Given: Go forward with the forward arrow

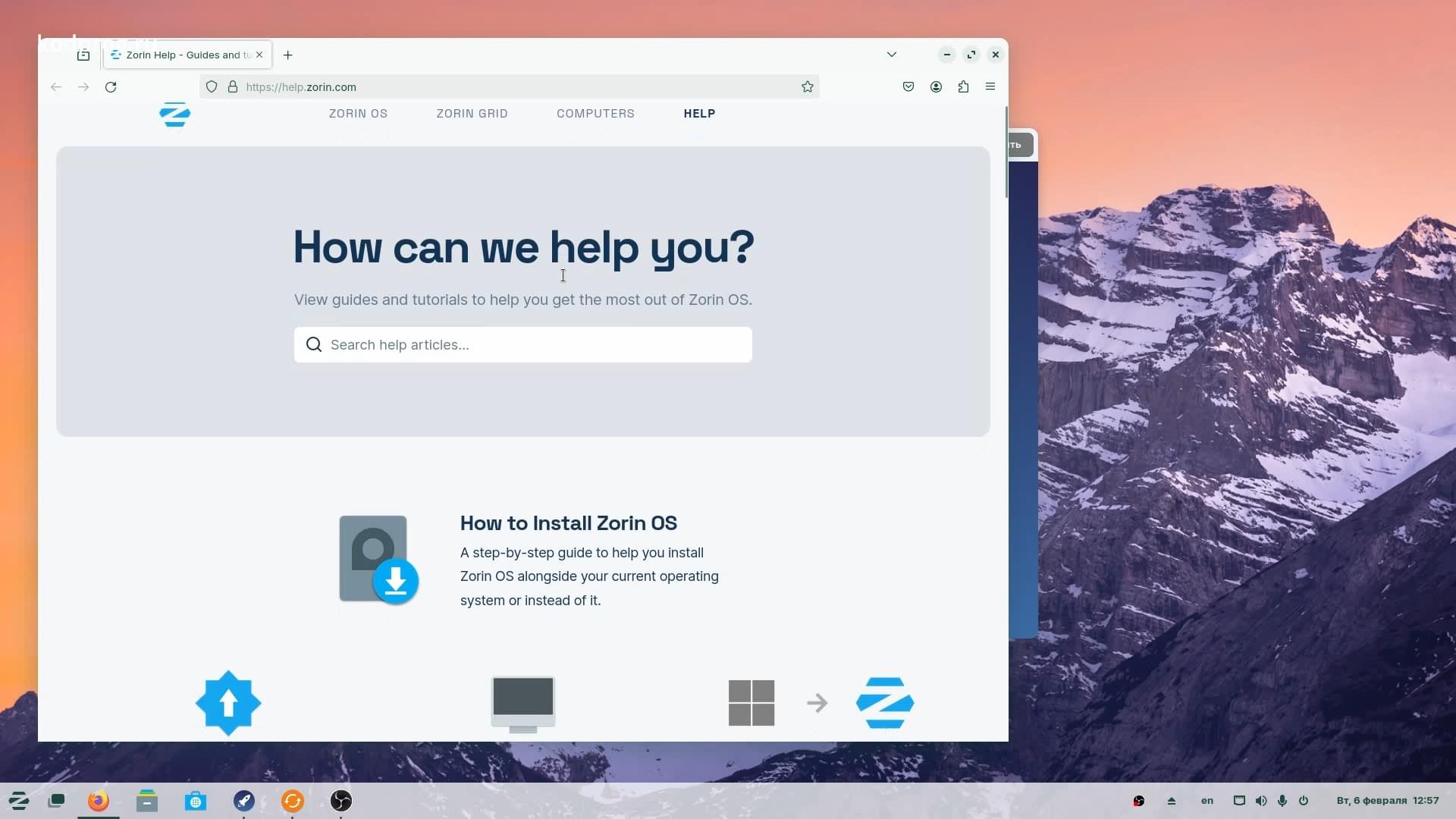Looking at the screenshot, I should 83,87.
